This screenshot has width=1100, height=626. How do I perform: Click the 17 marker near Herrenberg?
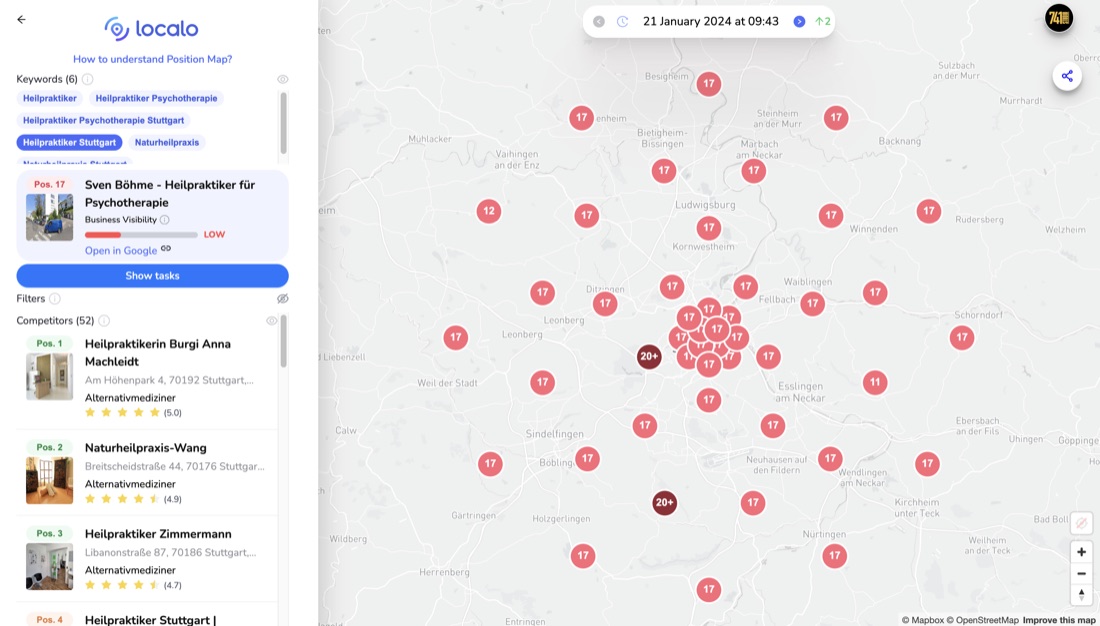pos(583,556)
